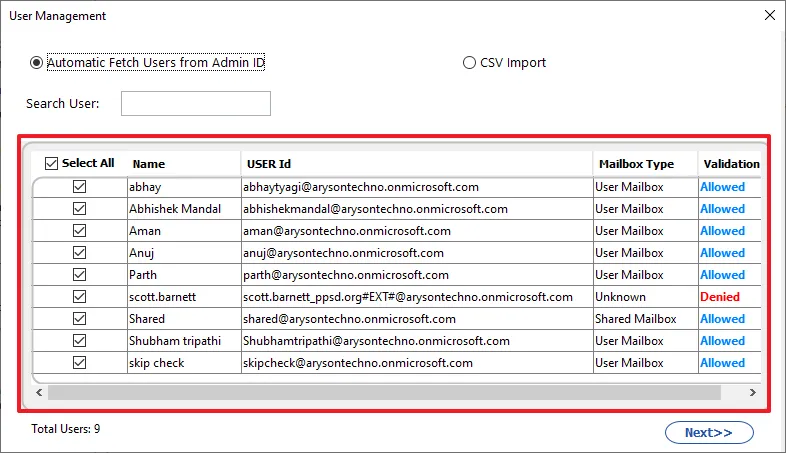Image resolution: width=786 pixels, height=453 pixels.
Task: Close the User Management dialog
Action: (770, 16)
